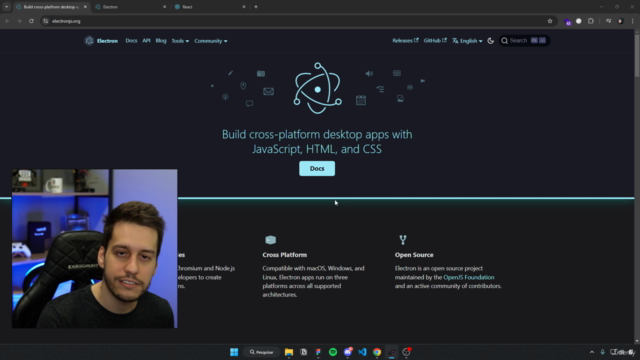The height and width of the screenshot is (360, 640).
Task: Follow the OpenJS Foundation link
Action: (469, 277)
